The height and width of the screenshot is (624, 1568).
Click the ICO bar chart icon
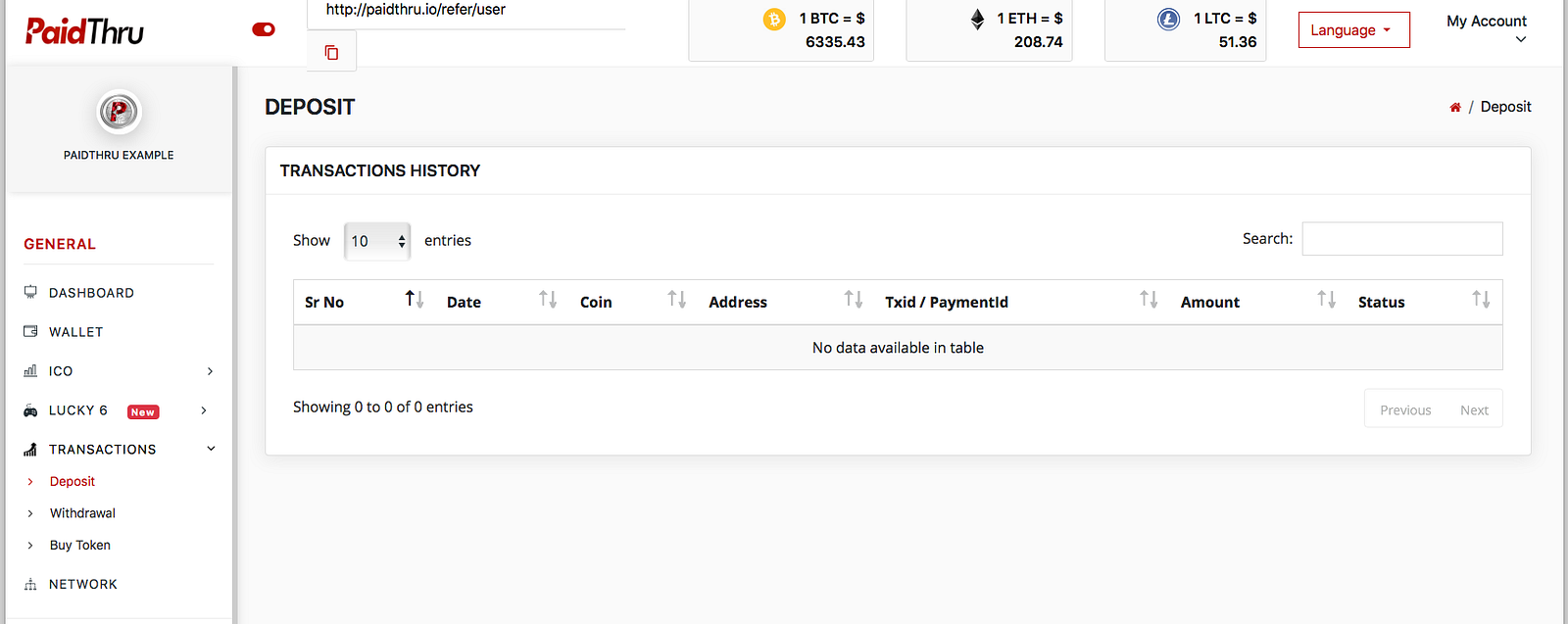point(30,370)
